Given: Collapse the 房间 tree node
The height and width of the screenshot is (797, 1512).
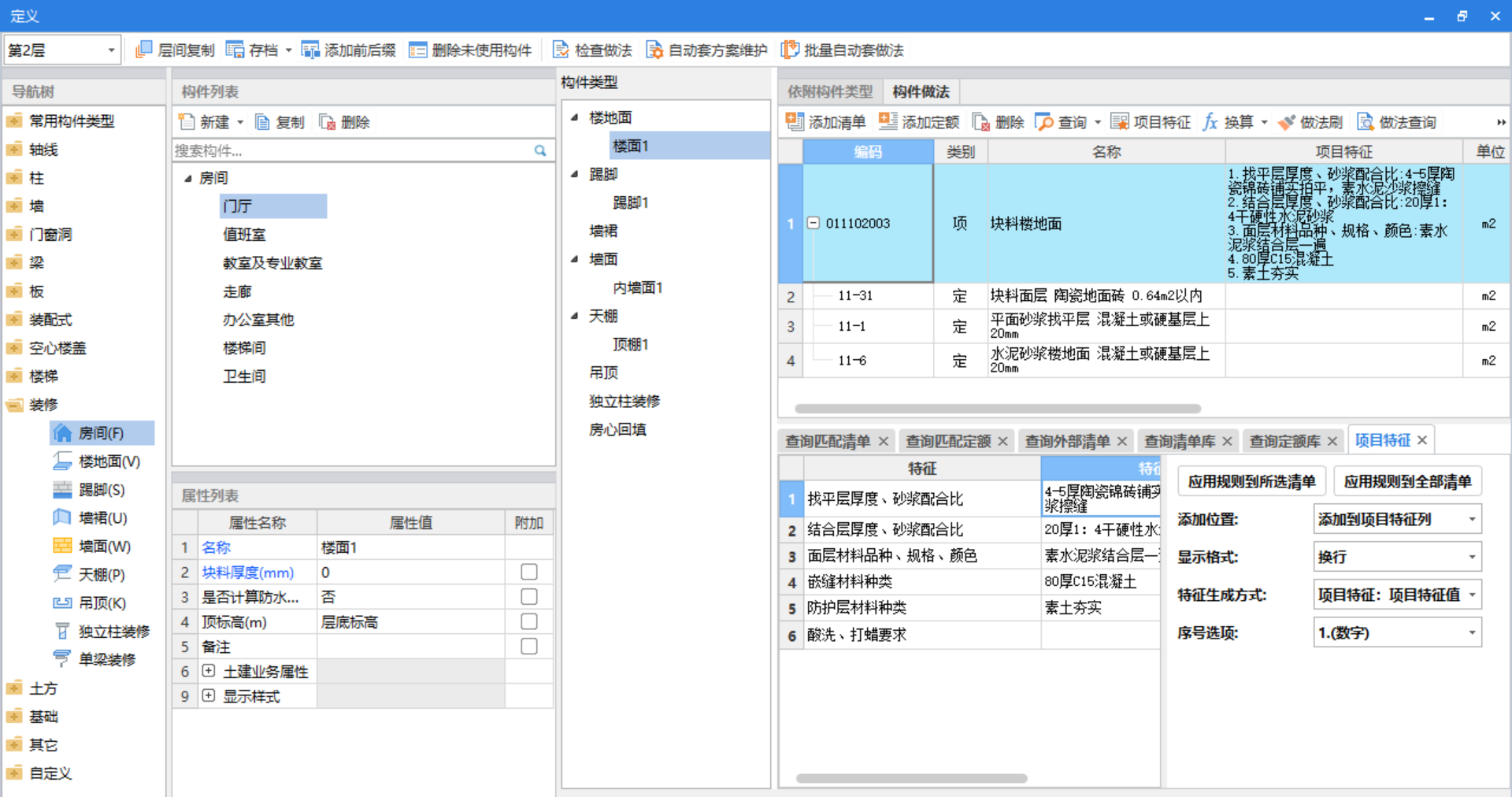Looking at the screenshot, I should pyautogui.click(x=187, y=179).
